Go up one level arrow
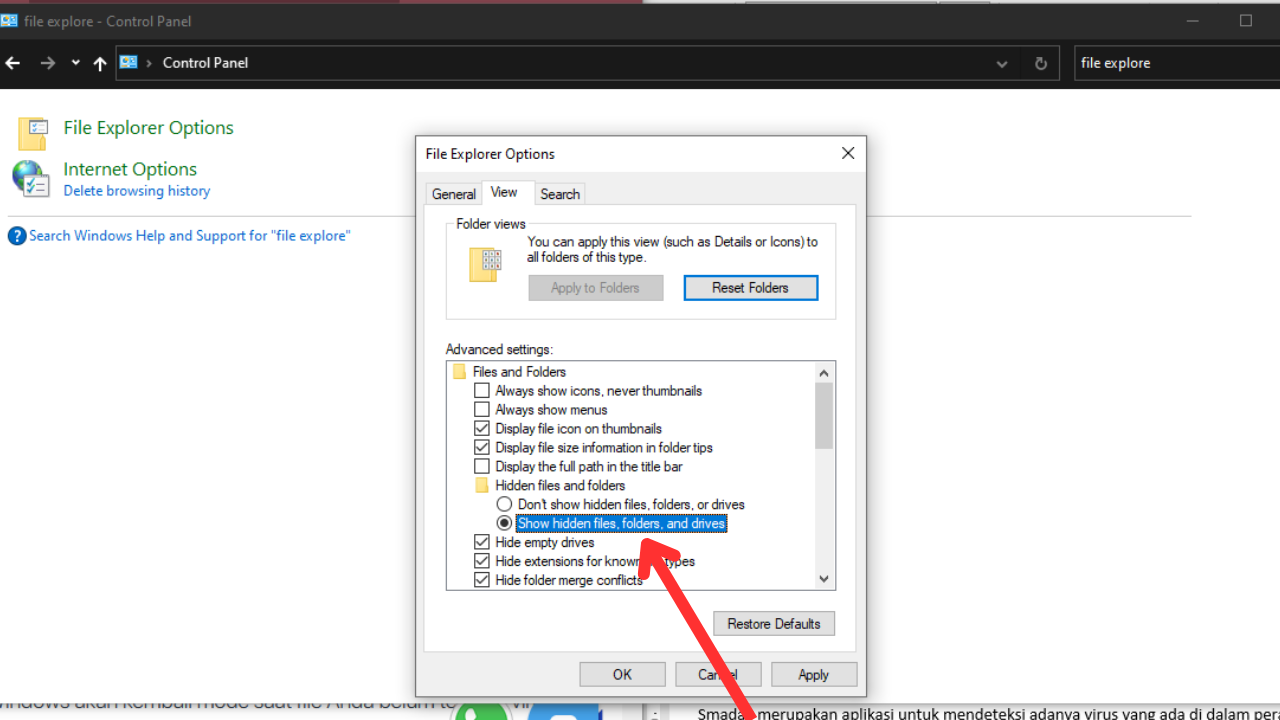Screen dimensions: 1280x720 [100, 63]
